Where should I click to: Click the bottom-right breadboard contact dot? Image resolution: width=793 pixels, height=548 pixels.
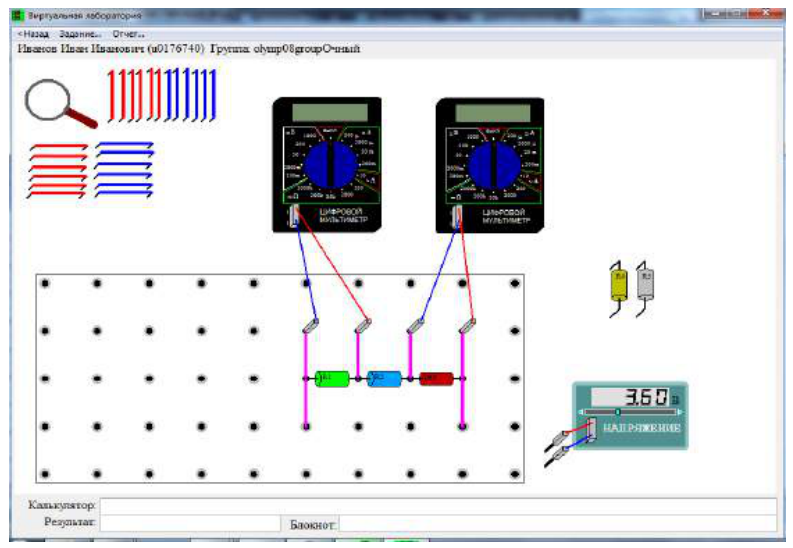(515, 474)
